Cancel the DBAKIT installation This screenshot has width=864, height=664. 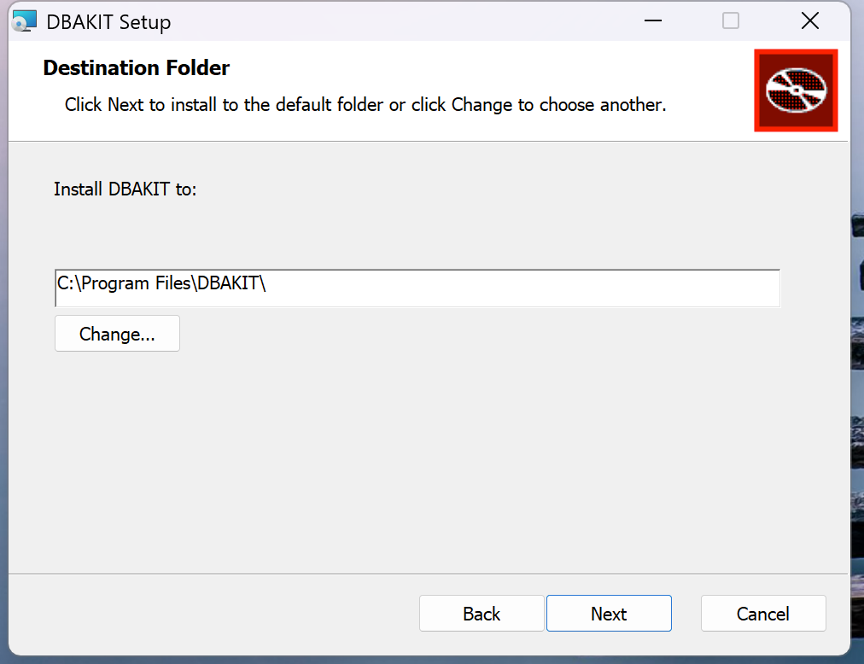(763, 613)
